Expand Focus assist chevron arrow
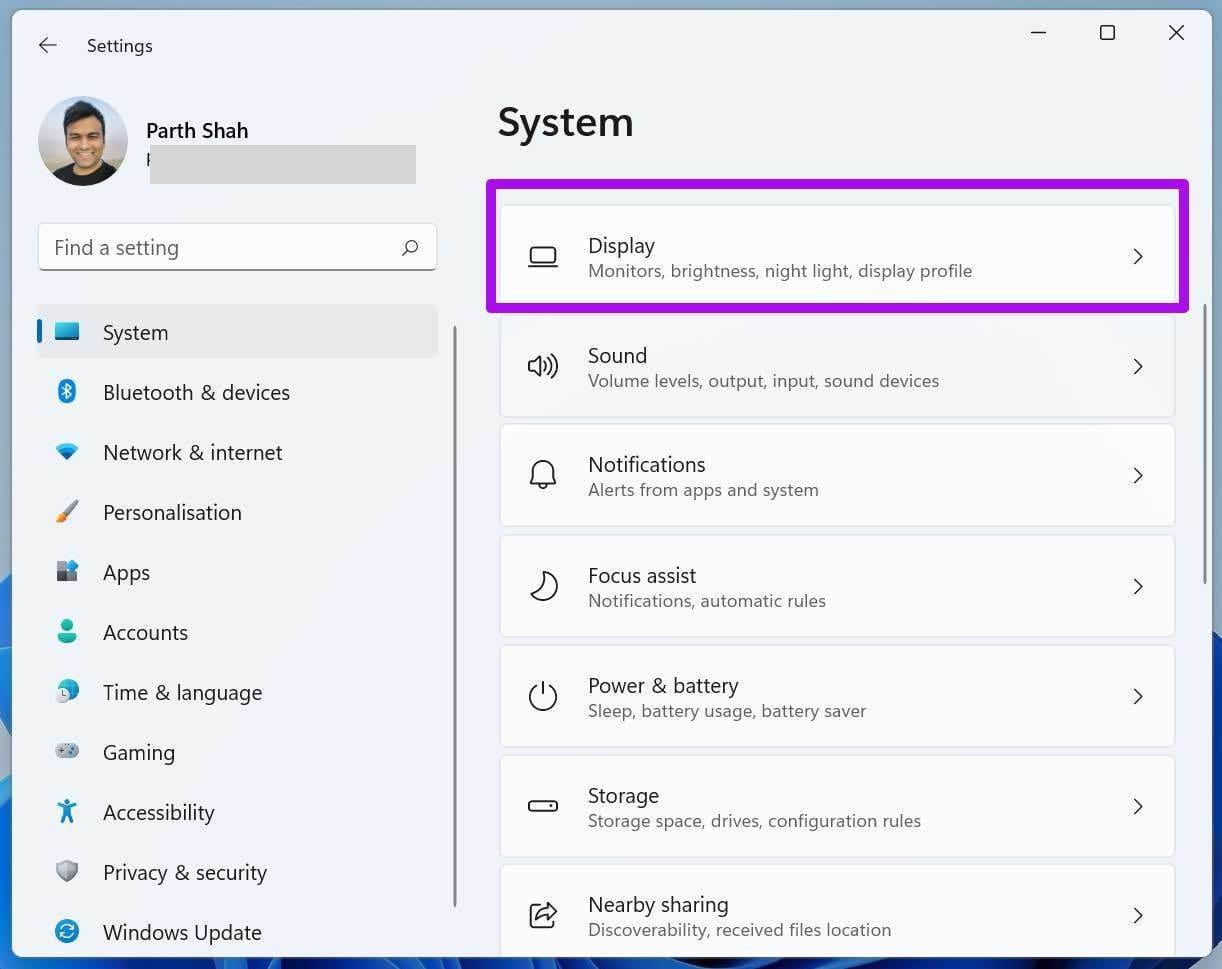This screenshot has height=969, width=1222. [1137, 586]
